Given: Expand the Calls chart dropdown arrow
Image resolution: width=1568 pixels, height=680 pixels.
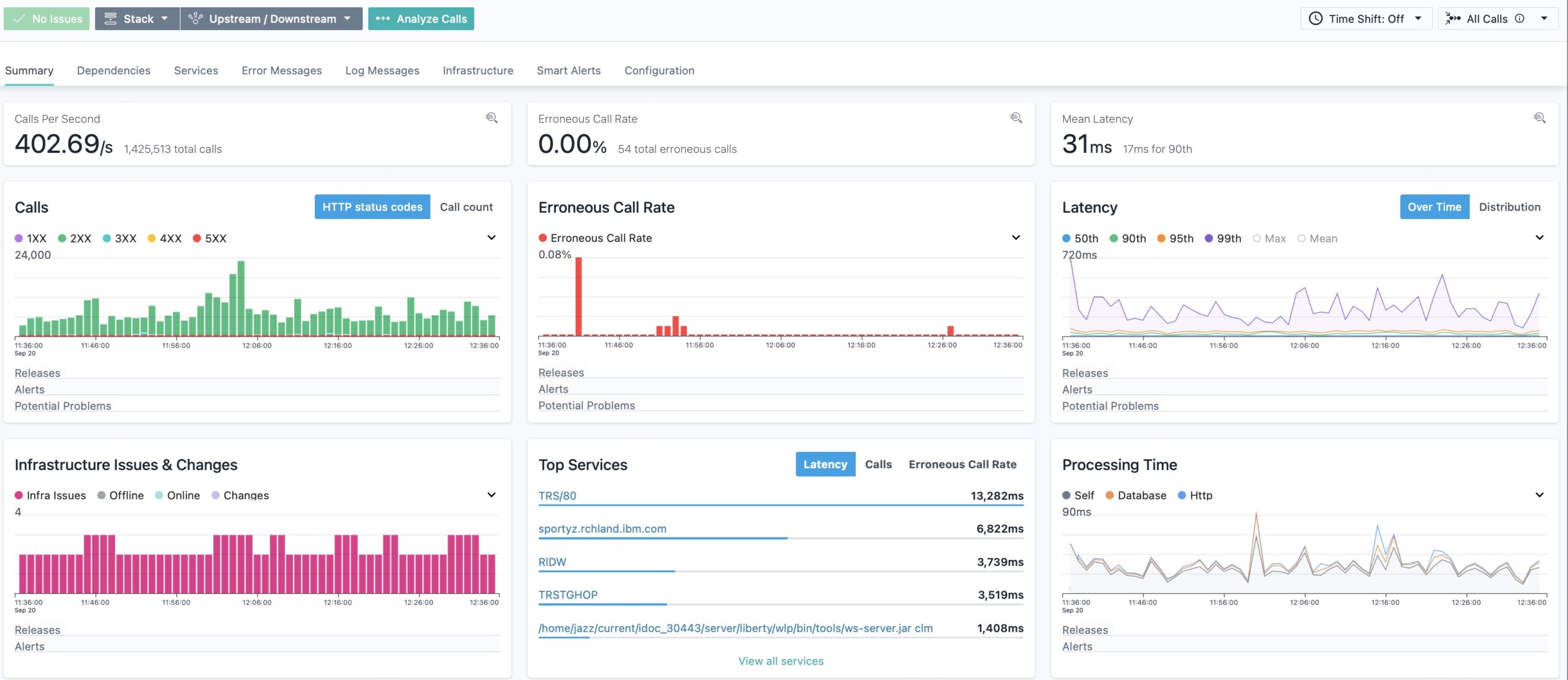Looking at the screenshot, I should [490, 237].
